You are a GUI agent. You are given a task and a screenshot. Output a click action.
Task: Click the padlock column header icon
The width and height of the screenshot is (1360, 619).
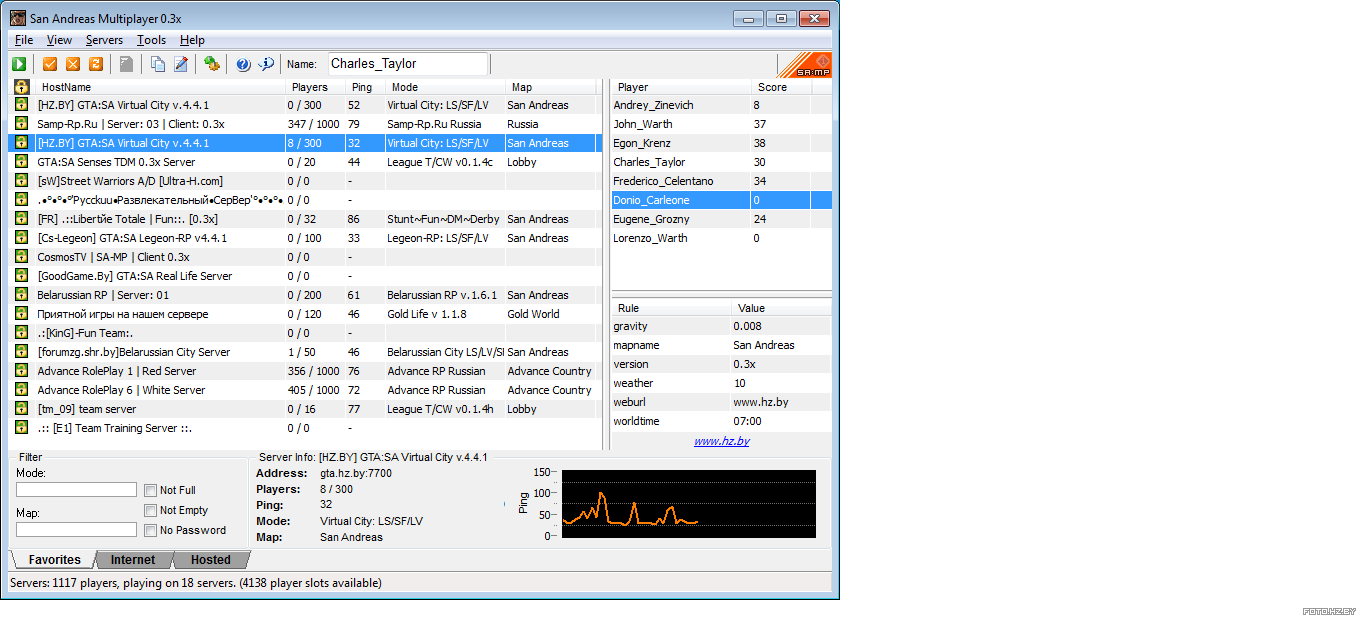pos(21,87)
